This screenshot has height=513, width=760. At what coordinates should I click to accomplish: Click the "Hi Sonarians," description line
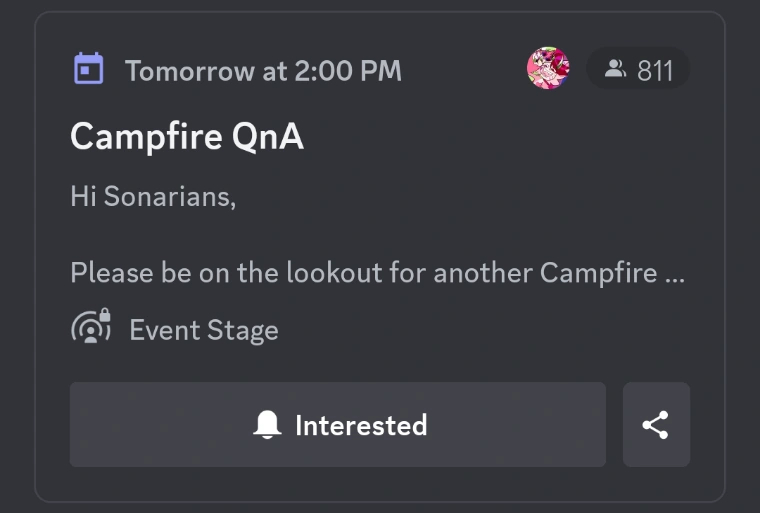click(153, 196)
